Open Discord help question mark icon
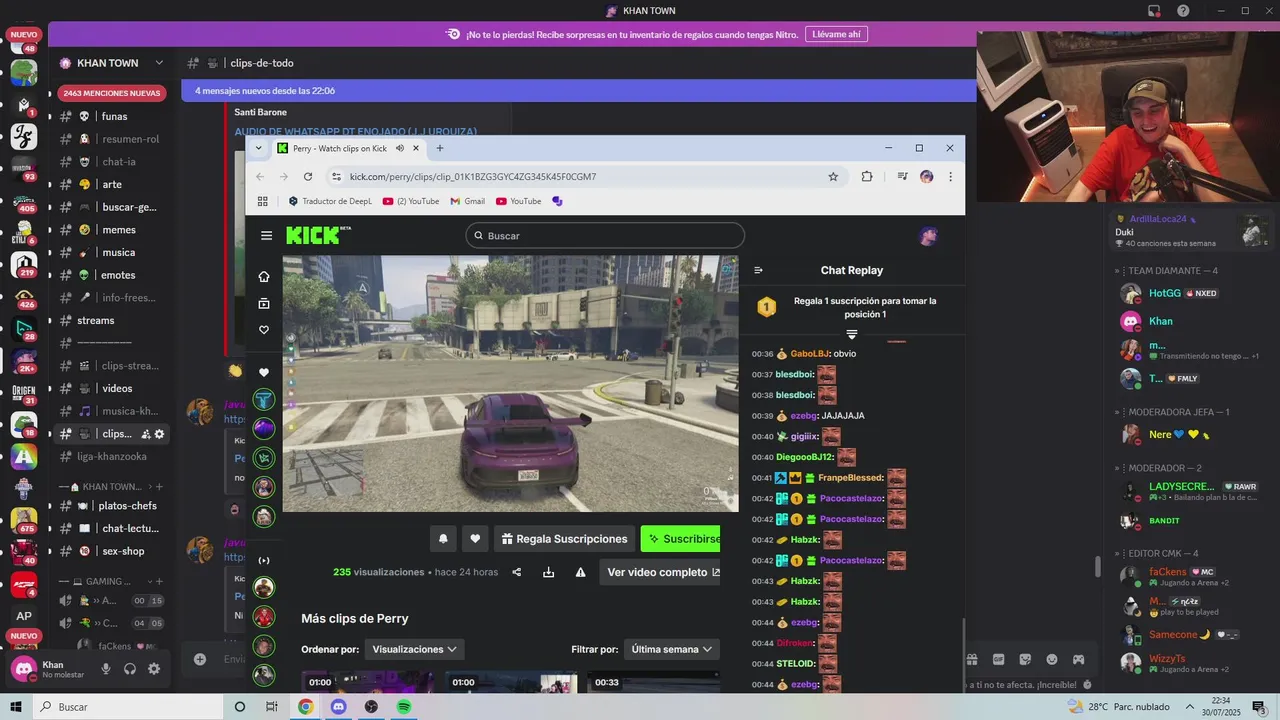Screen dimensions: 1280x720 [x=1184, y=11]
